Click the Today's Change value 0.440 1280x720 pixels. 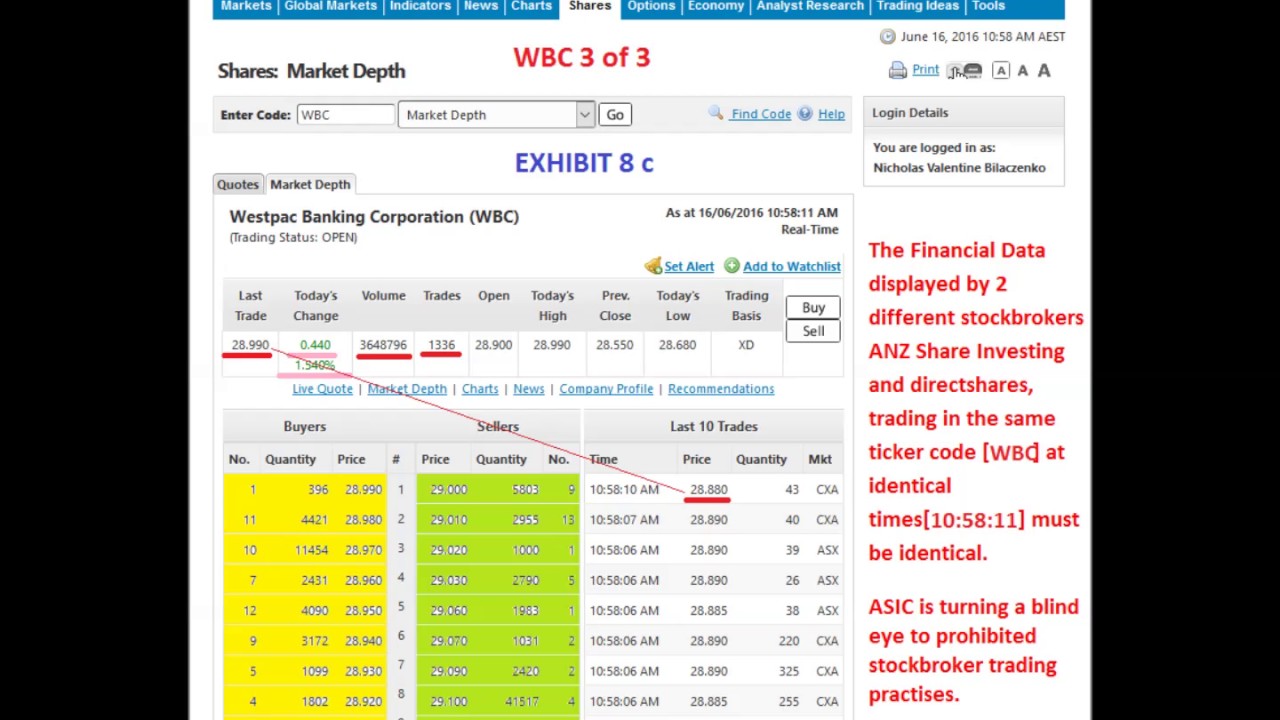(x=315, y=345)
